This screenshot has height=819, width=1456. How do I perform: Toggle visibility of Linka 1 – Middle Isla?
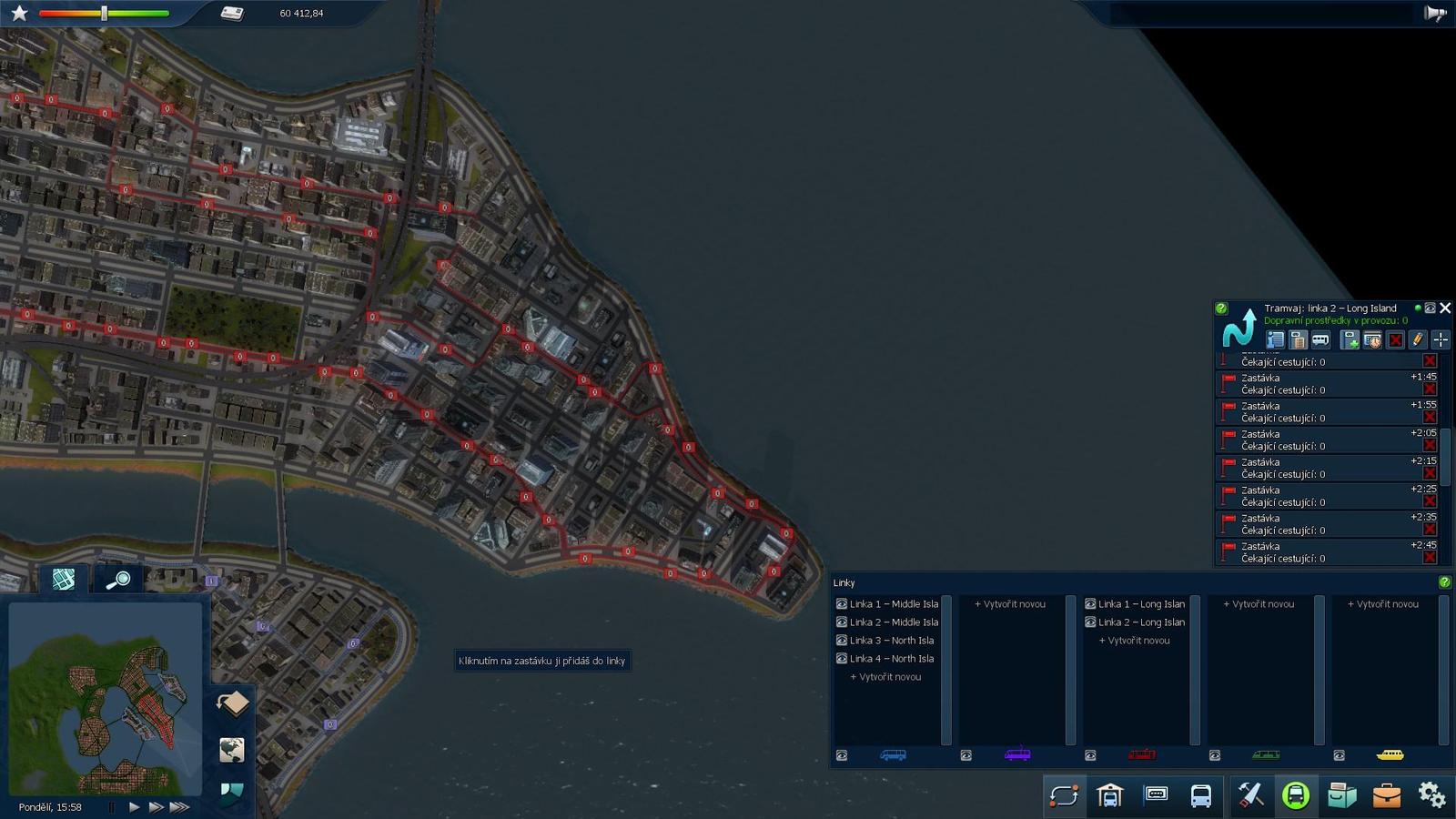[842, 604]
